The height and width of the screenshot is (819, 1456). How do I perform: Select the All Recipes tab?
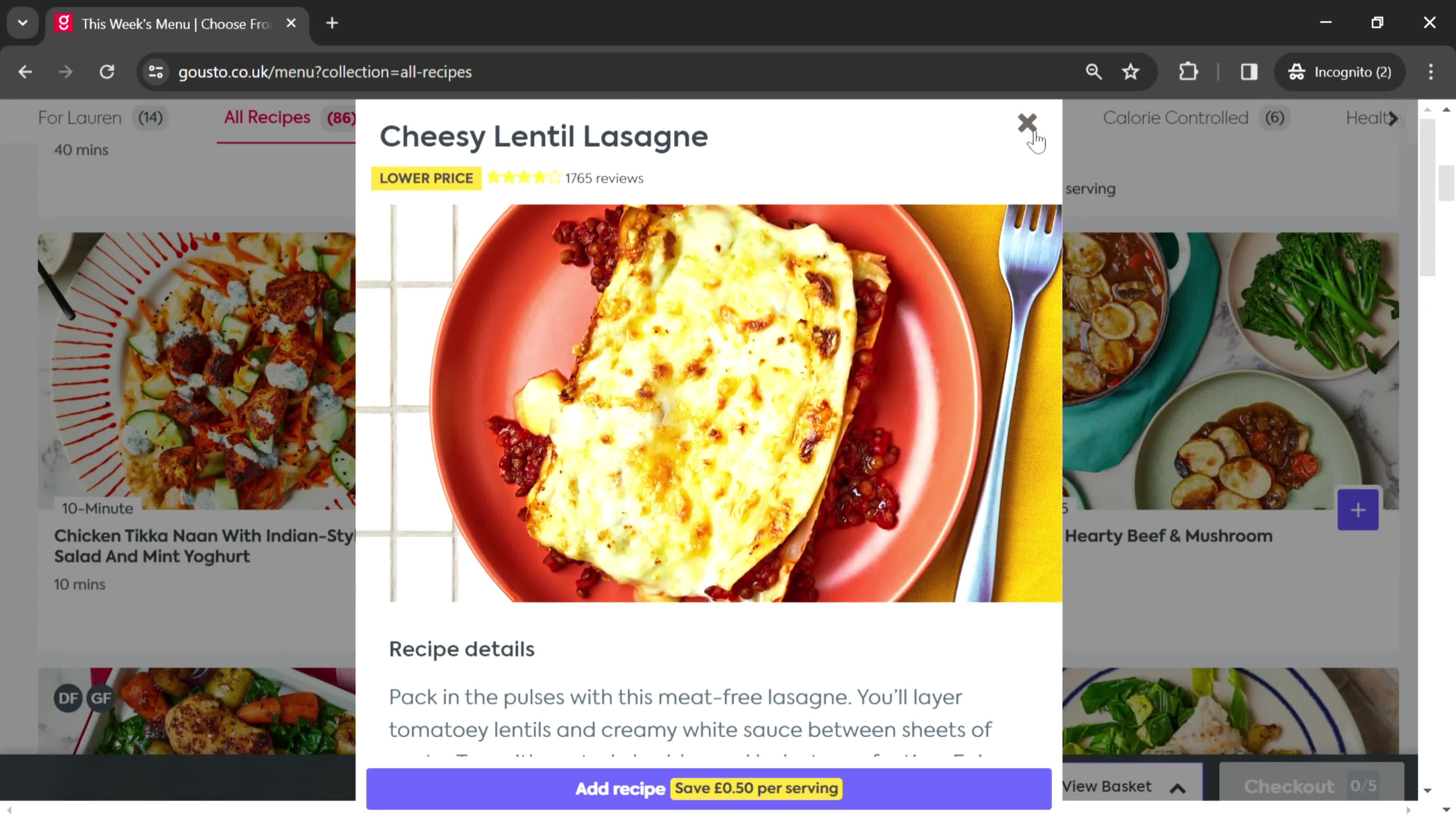click(x=267, y=117)
